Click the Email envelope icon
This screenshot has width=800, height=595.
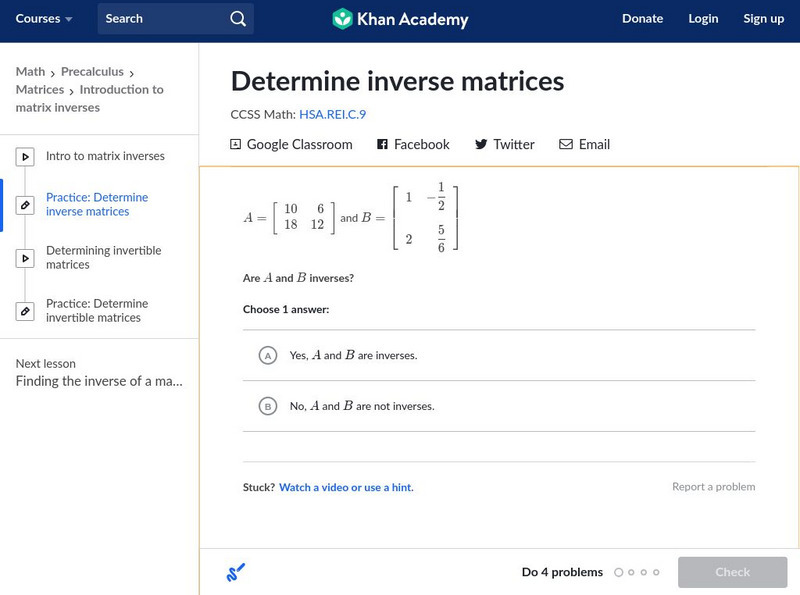click(x=566, y=144)
